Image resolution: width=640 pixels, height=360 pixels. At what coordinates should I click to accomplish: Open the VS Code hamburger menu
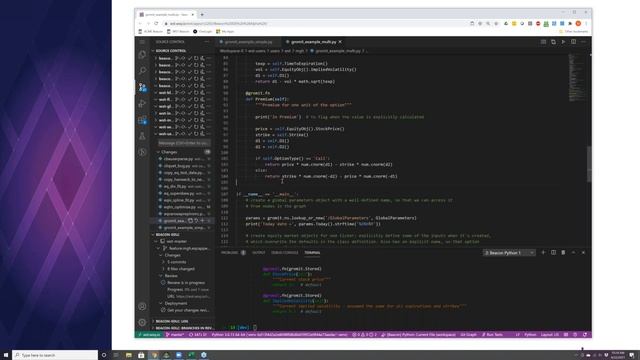[x=142, y=42]
